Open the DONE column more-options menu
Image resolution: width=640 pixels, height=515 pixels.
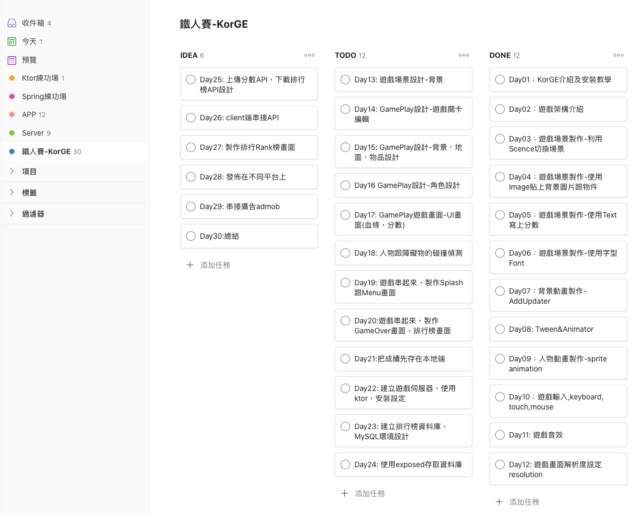[619, 55]
